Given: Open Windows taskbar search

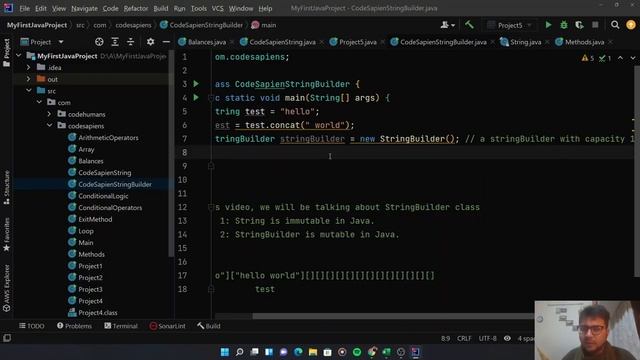Looking at the screenshot, I should point(240,352).
